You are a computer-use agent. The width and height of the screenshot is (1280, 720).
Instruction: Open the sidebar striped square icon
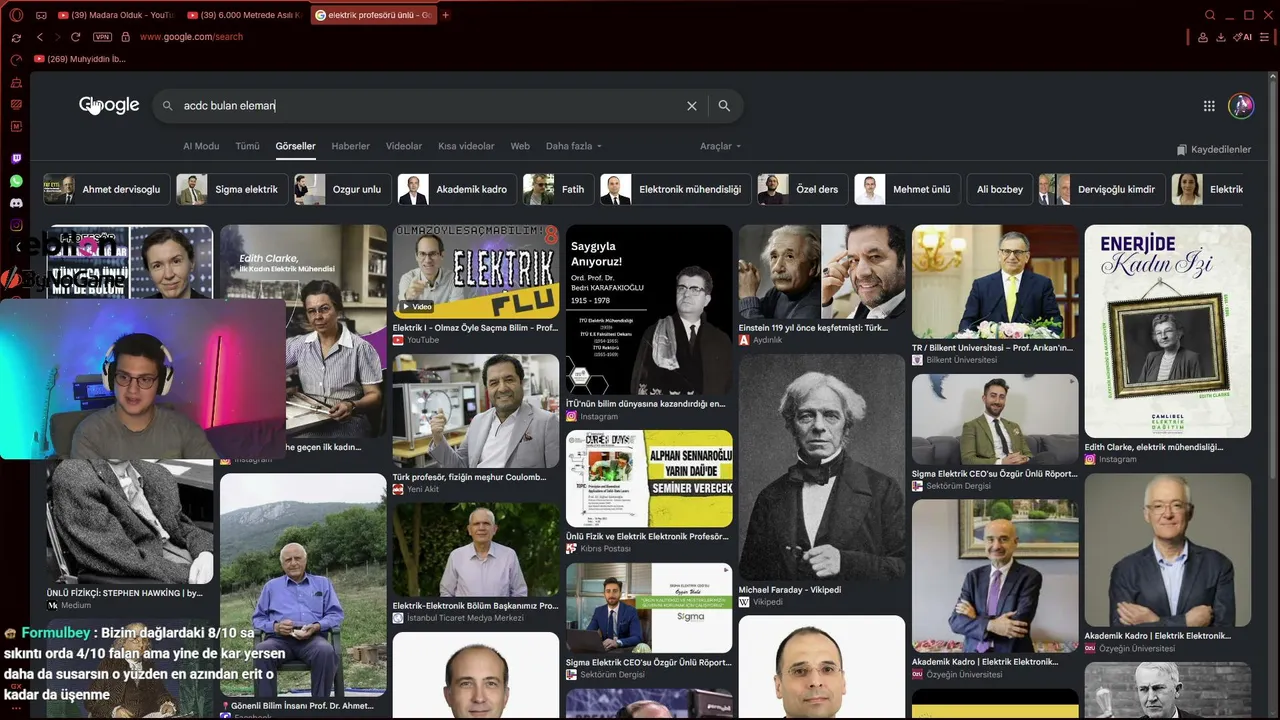(x=16, y=104)
